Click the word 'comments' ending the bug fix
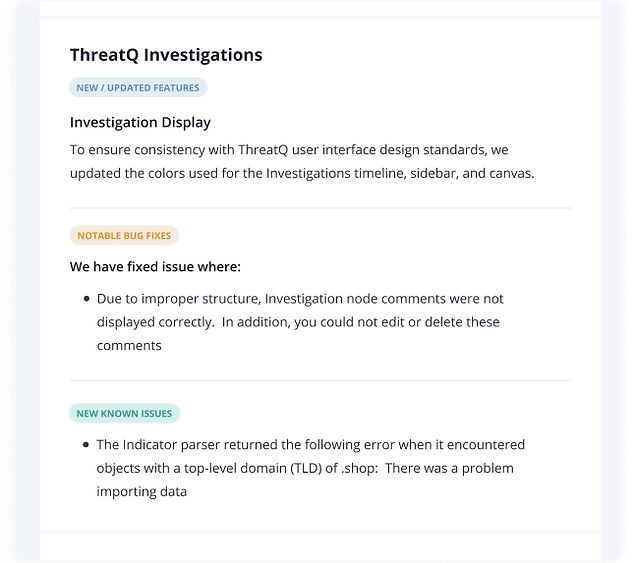The width and height of the screenshot is (636, 563). pyautogui.click(x=129, y=346)
